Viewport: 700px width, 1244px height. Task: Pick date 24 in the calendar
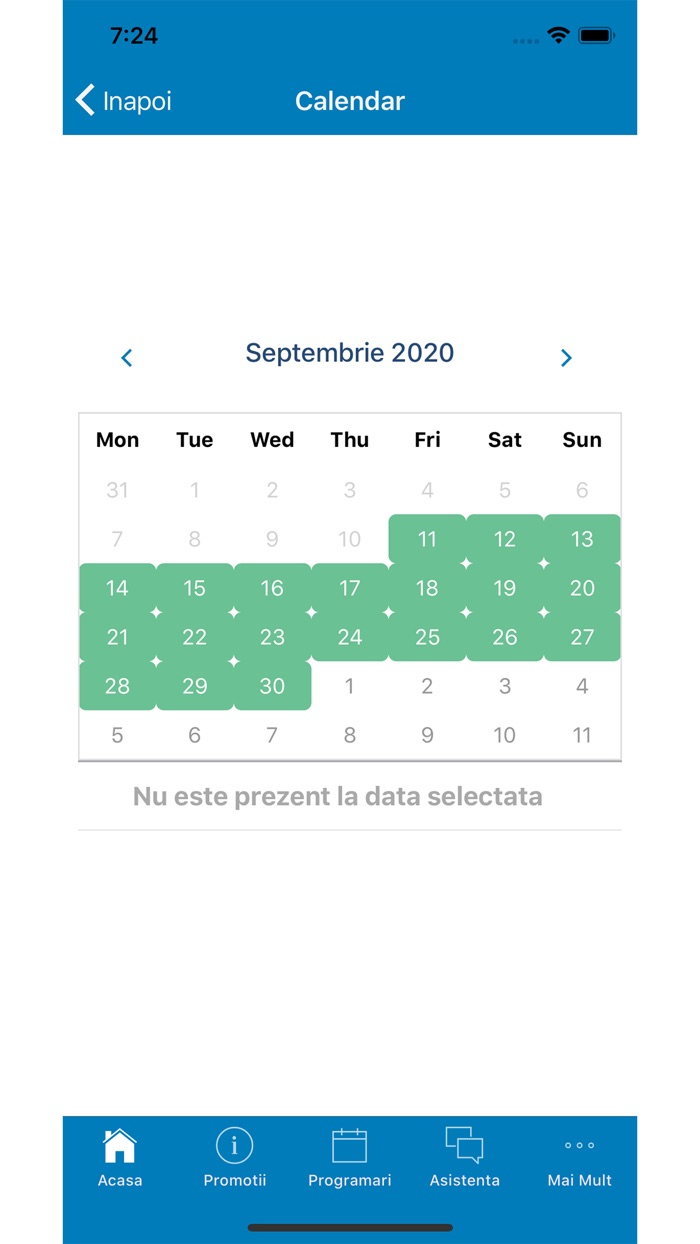350,637
